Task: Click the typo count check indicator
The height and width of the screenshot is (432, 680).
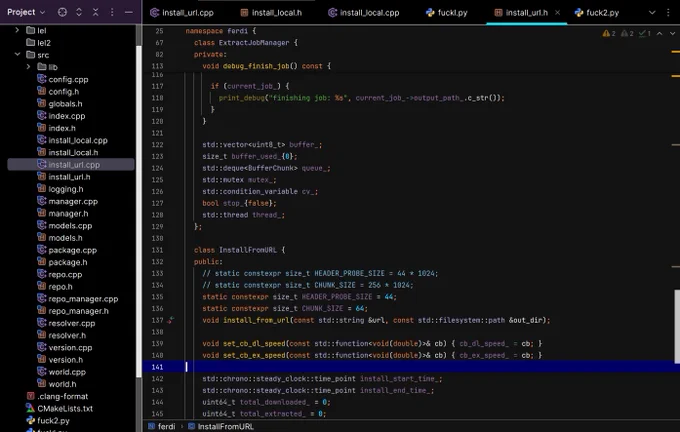Action: coord(644,33)
